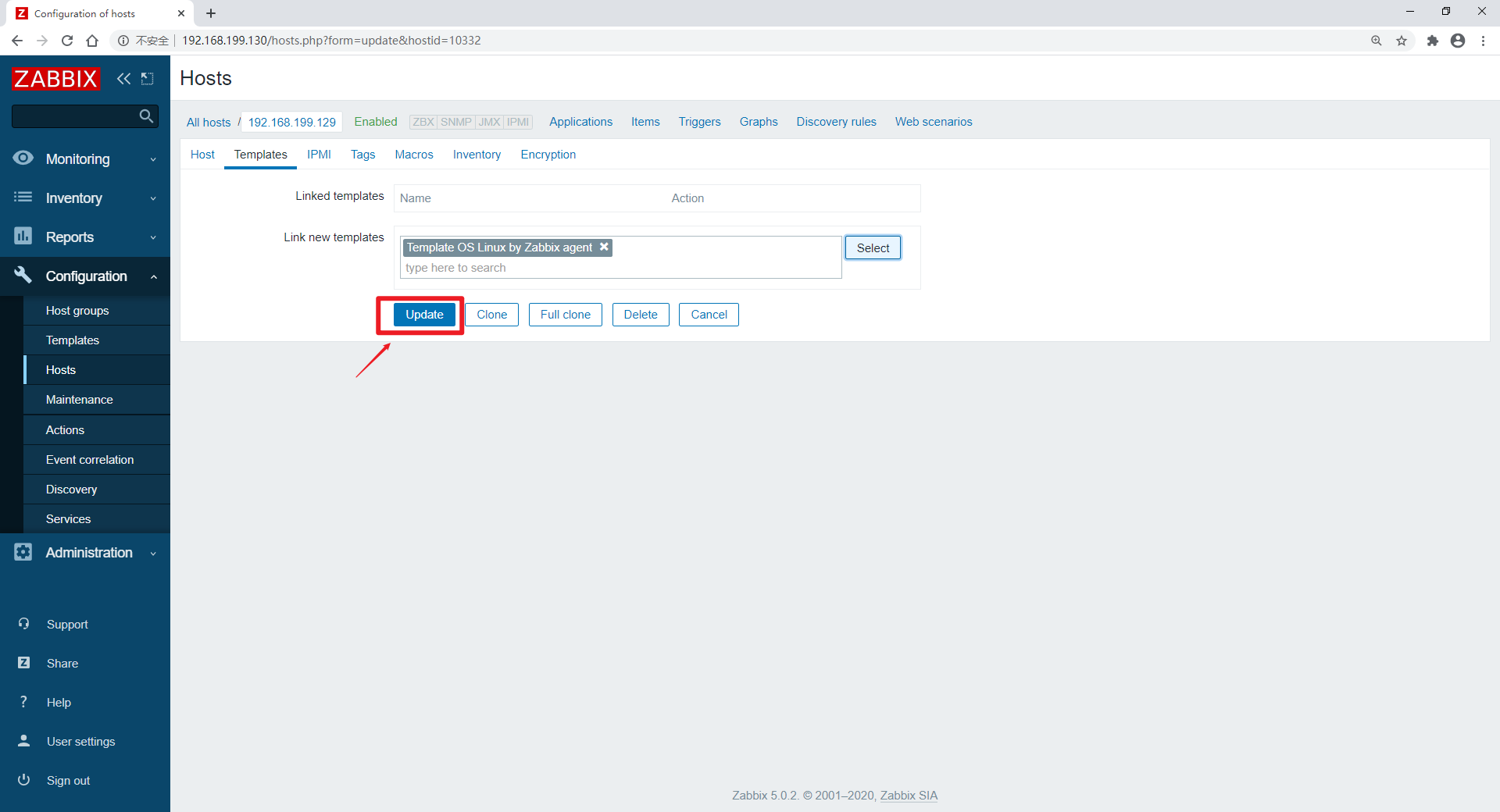Click the Enabled status link

point(376,122)
